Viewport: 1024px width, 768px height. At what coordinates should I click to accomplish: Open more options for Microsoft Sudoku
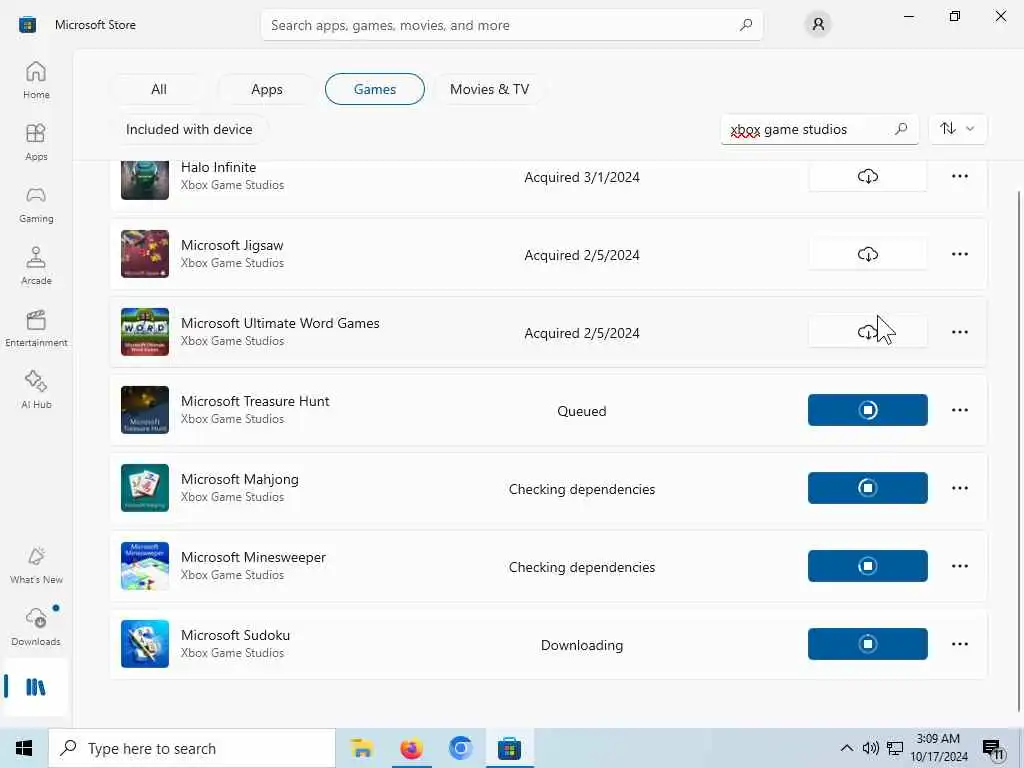coord(959,644)
